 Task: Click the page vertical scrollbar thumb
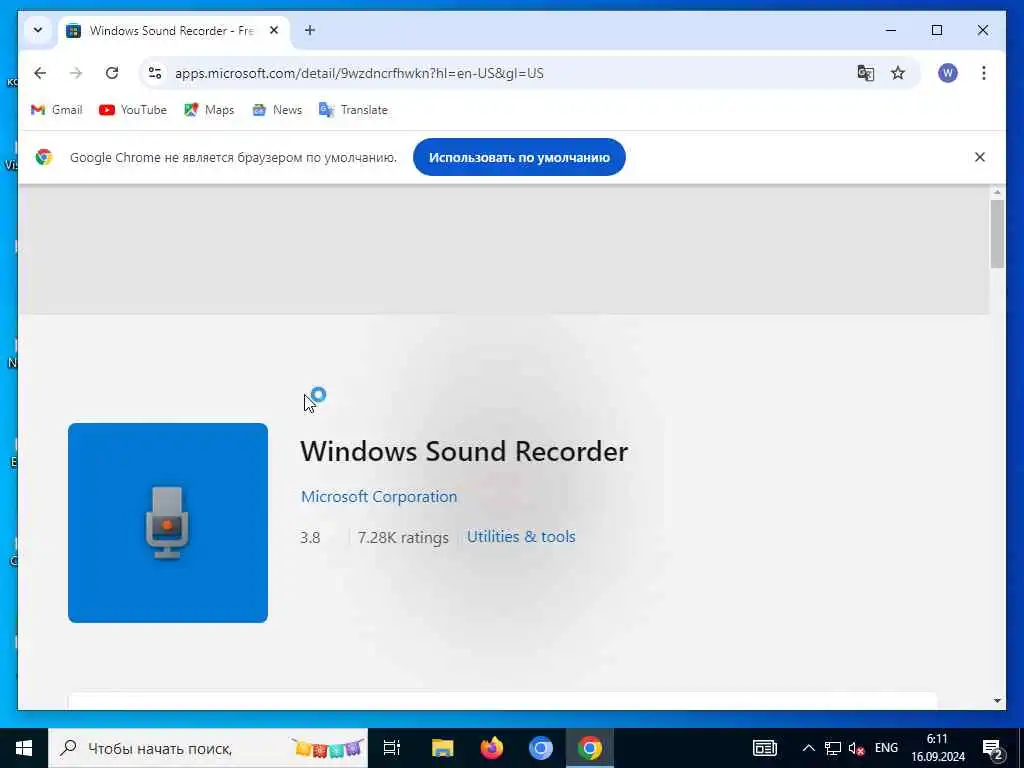(x=997, y=234)
